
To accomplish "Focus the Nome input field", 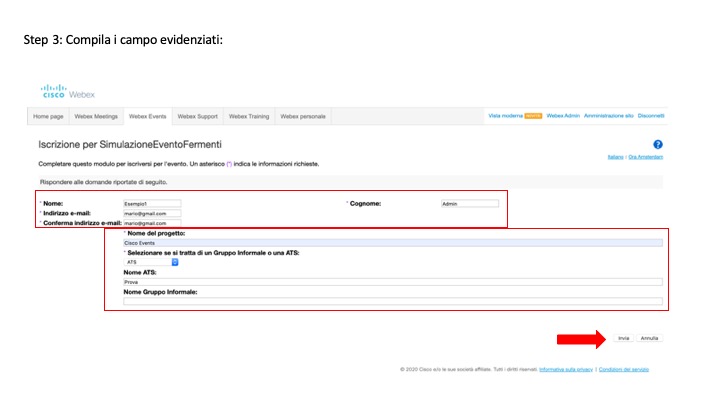I will click(152, 203).
